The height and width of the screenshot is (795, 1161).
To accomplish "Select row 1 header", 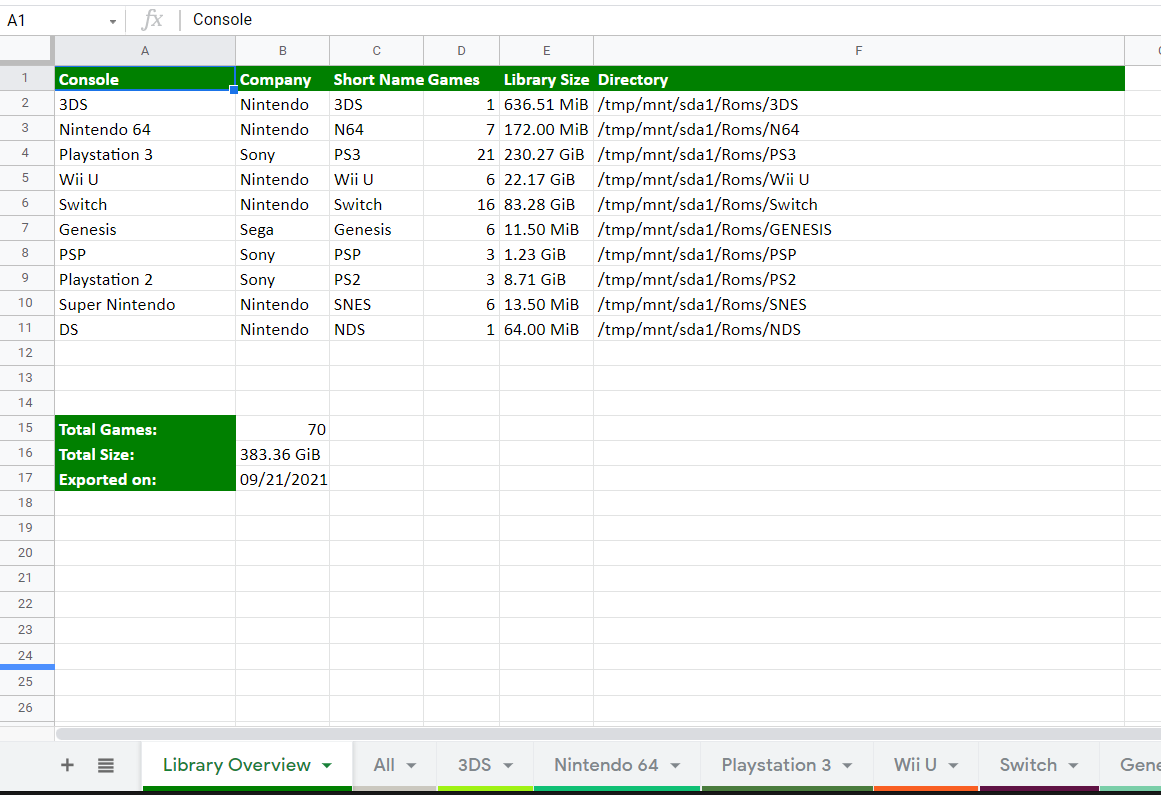I will tap(25, 78).
